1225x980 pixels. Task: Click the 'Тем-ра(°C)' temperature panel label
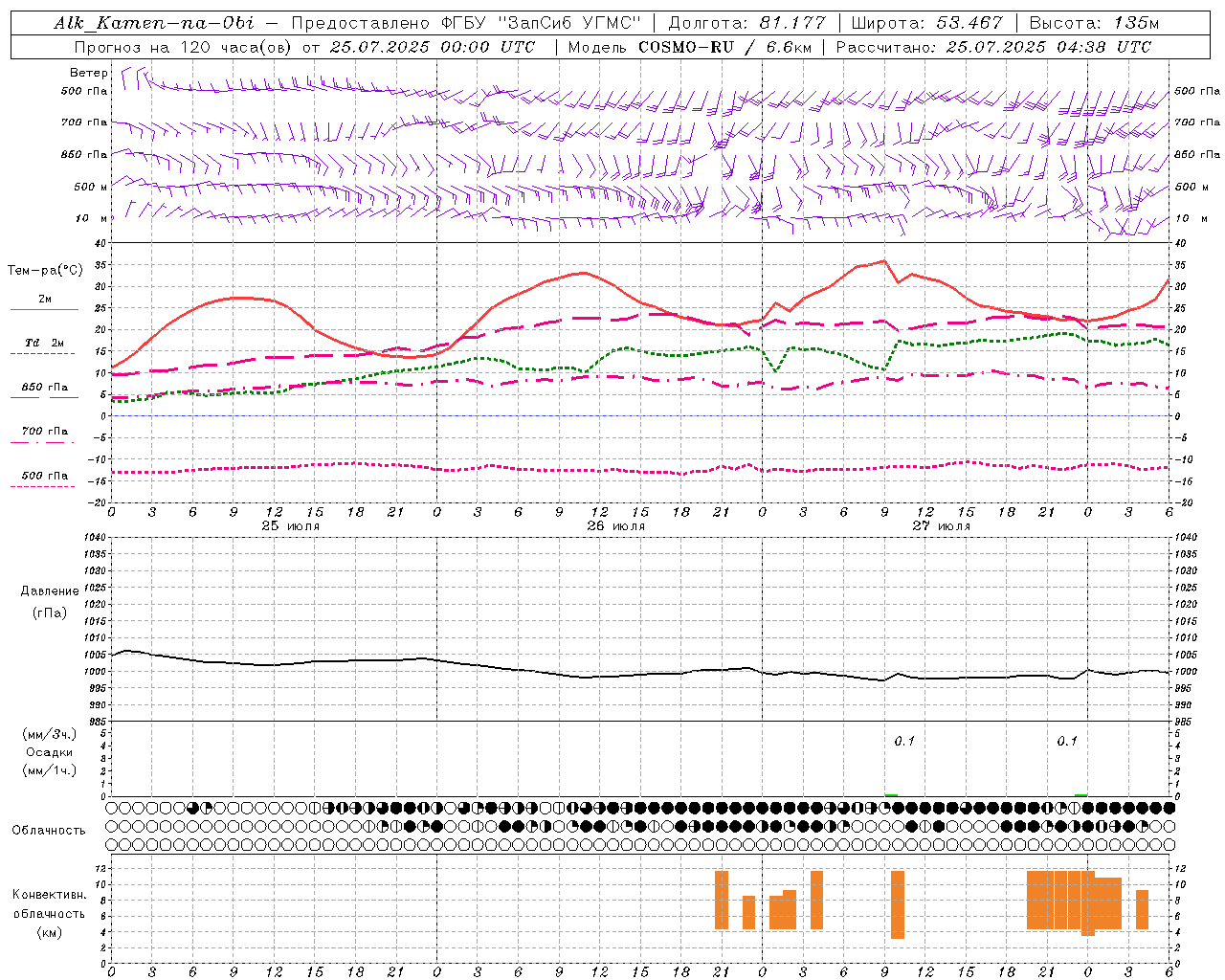click(45, 271)
